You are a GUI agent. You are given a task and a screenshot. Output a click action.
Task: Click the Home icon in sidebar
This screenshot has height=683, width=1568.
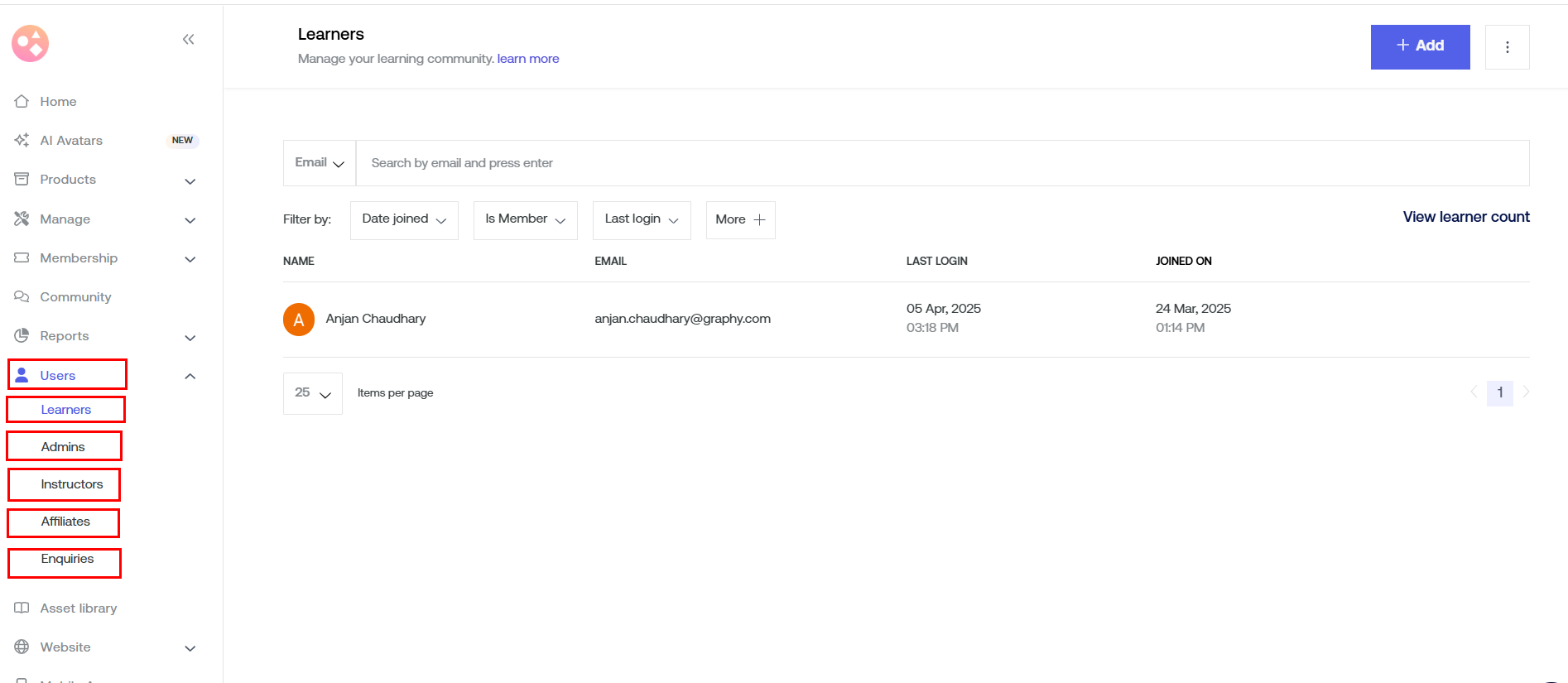click(22, 101)
